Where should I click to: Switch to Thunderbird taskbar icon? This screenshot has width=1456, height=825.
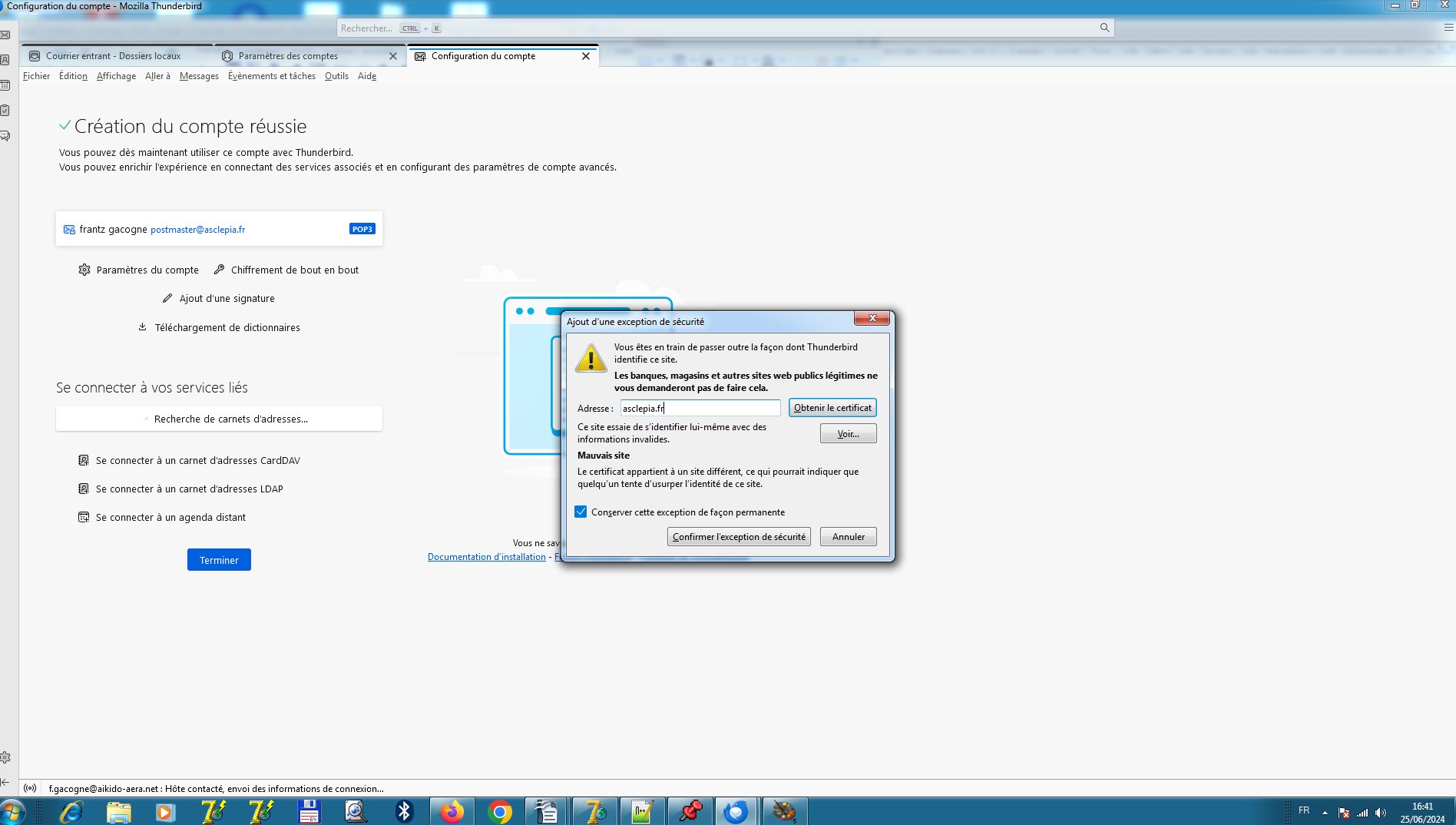736,812
